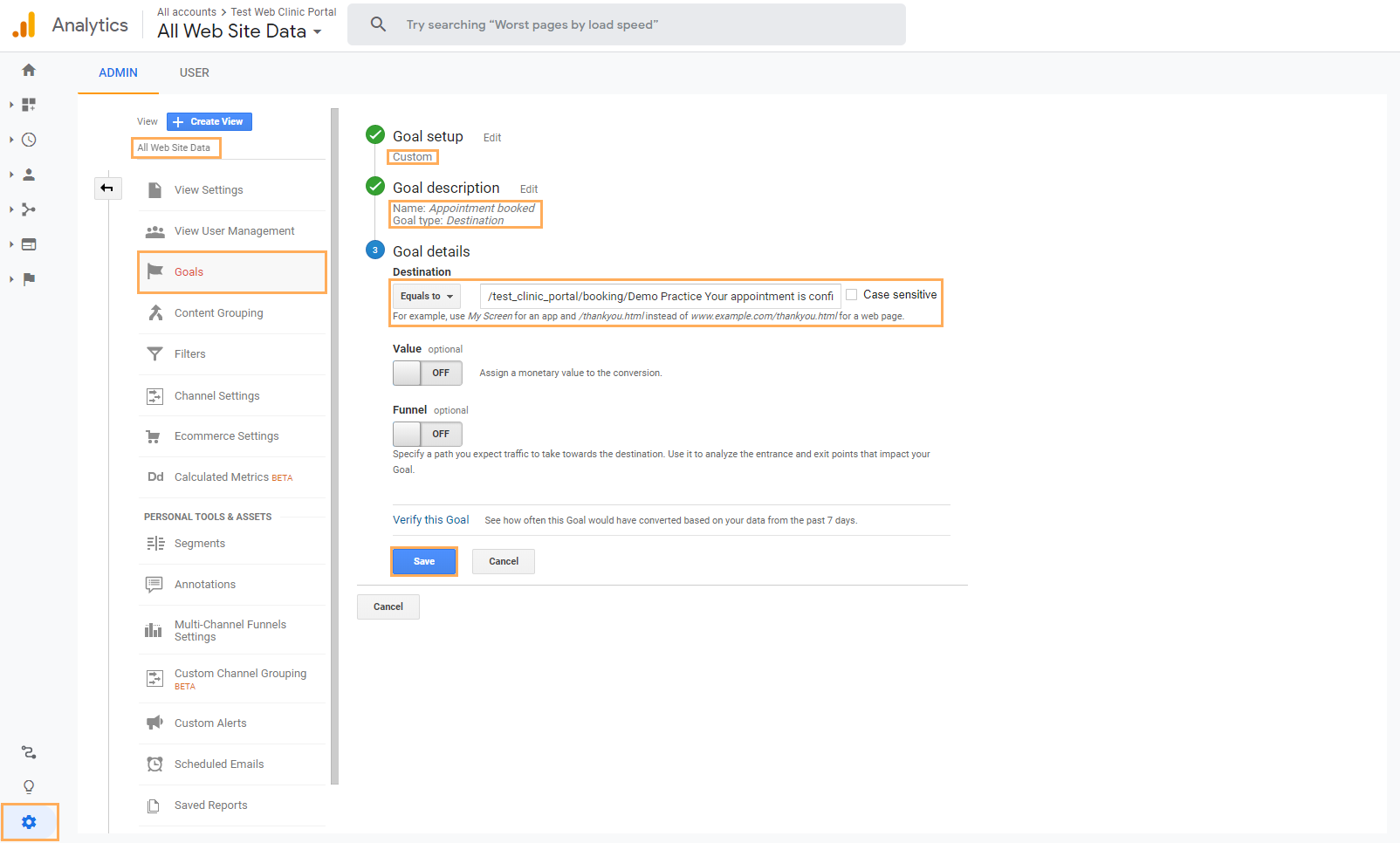Select the ADMIN tab
This screenshot has height=843, width=1400.
[x=118, y=72]
